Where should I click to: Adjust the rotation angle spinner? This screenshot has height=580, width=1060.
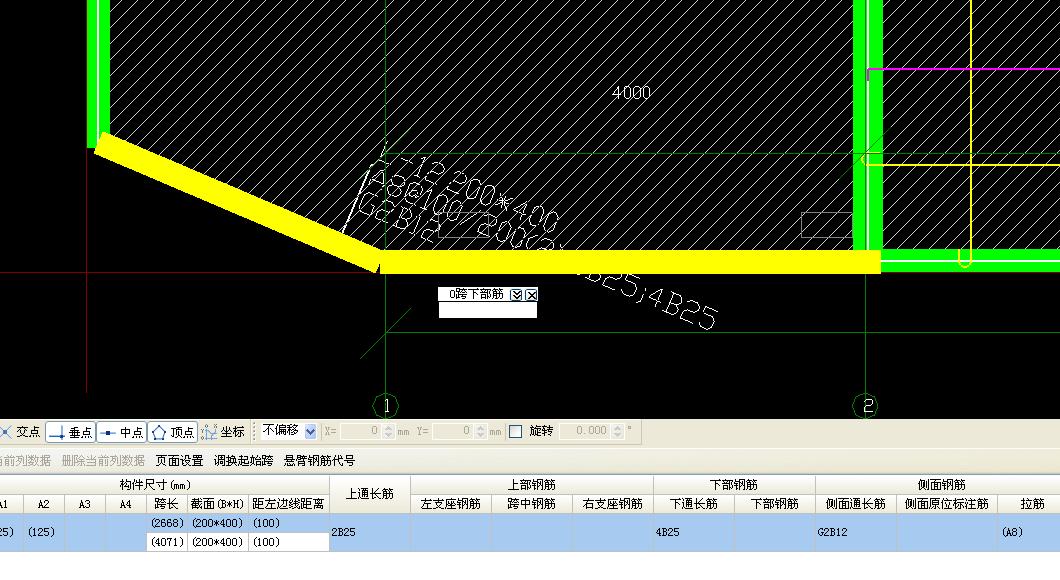point(617,431)
